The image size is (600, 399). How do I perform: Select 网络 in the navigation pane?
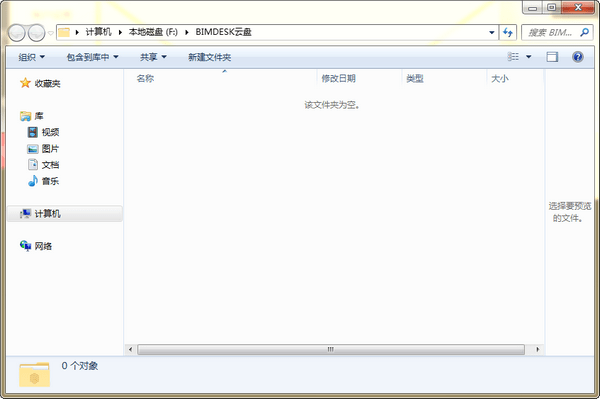tap(43, 246)
